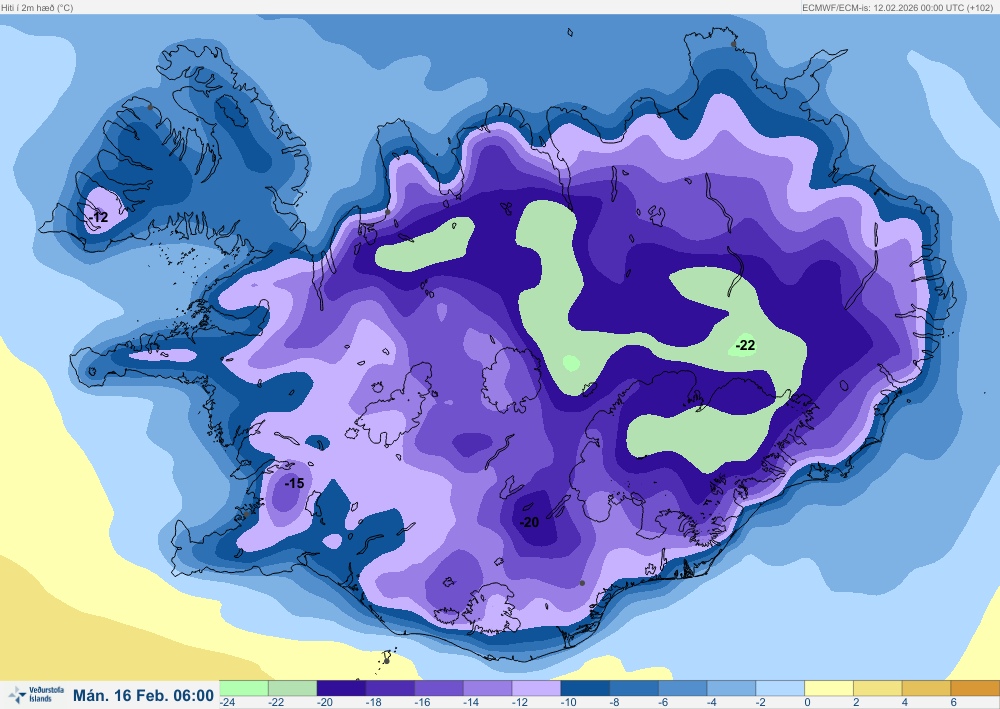Click the -22 temperature label on the map
Image resolution: width=1000 pixels, height=709 pixels.
pyautogui.click(x=745, y=345)
